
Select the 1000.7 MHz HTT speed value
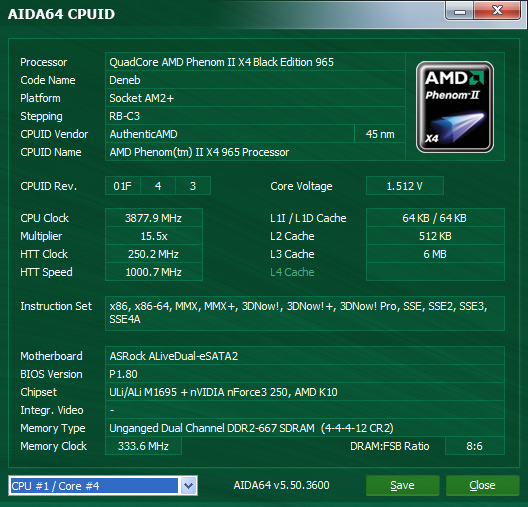click(x=154, y=272)
